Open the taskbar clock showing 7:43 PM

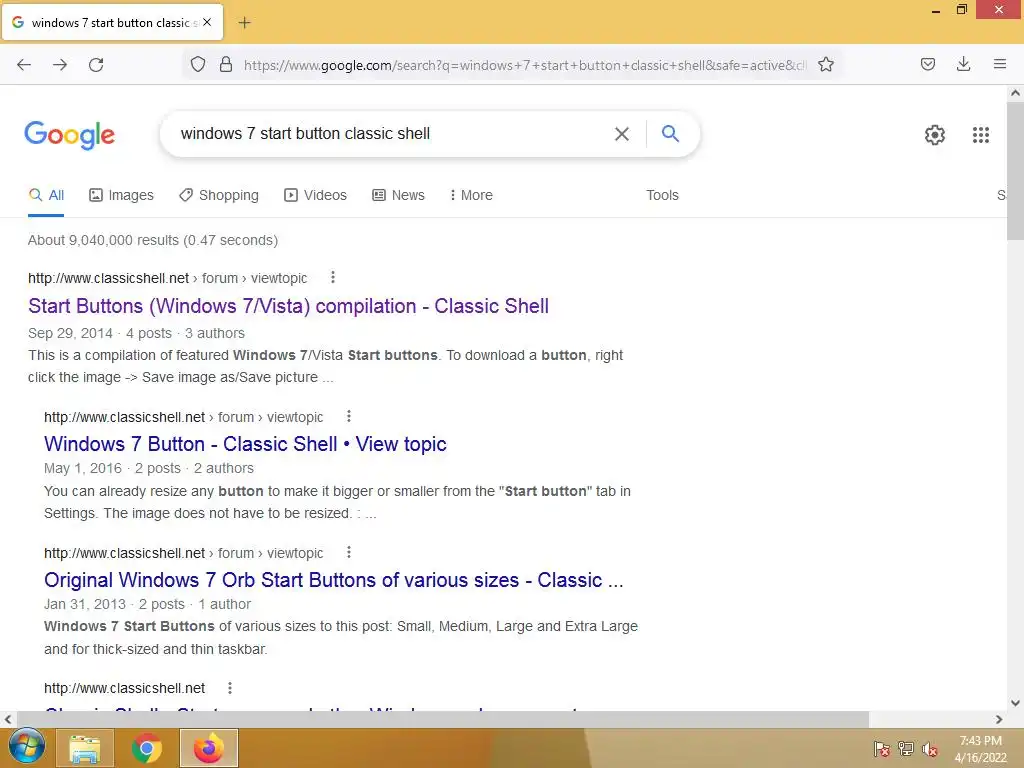[980, 749]
